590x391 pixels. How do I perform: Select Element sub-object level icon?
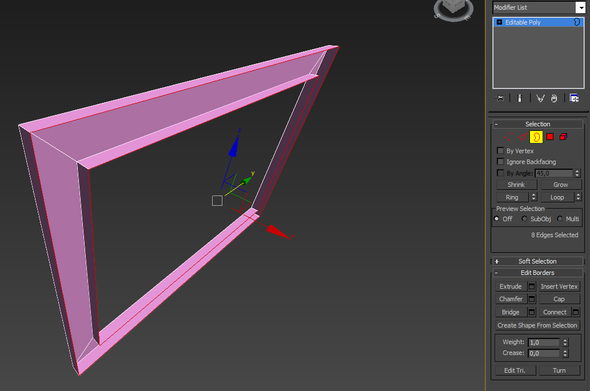[563, 137]
